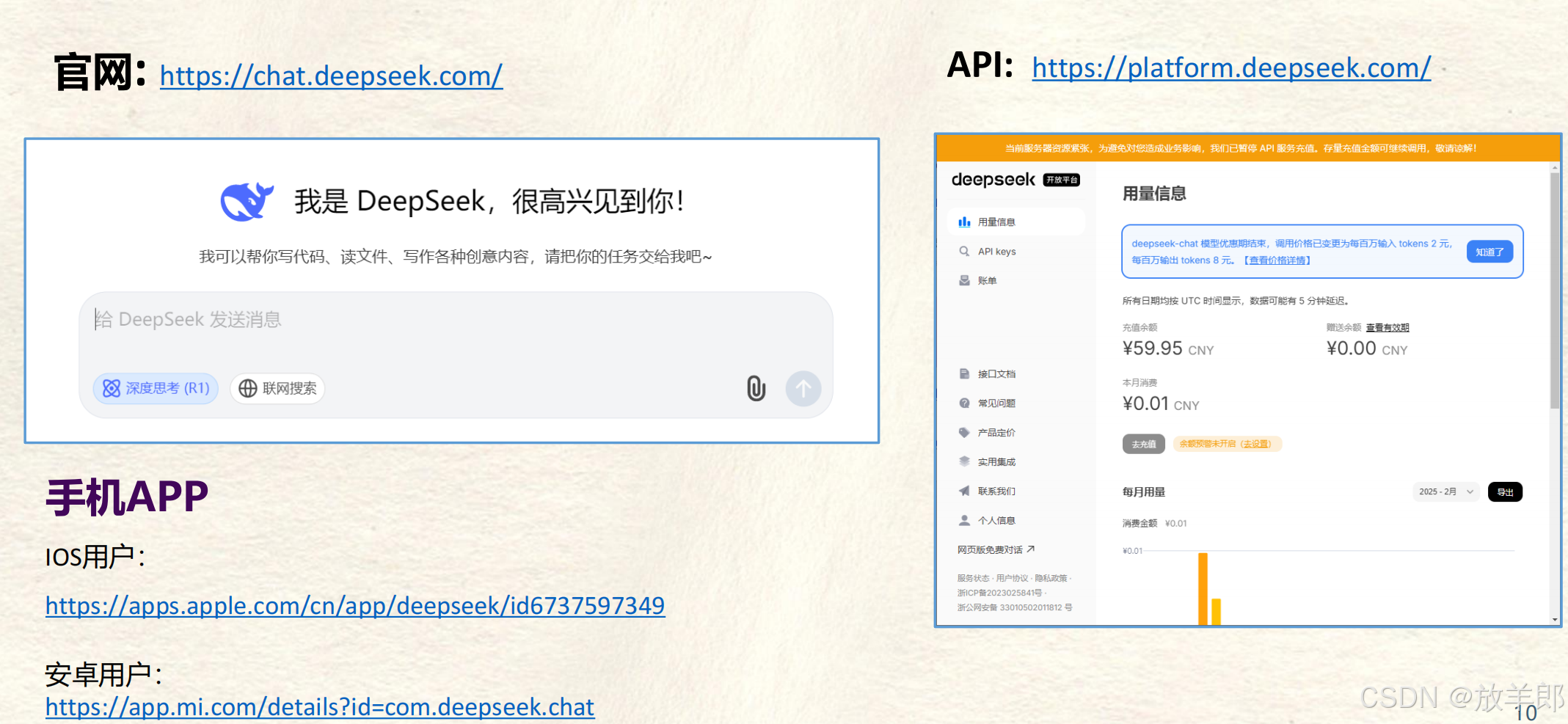Image resolution: width=1568 pixels, height=724 pixels.
Task: Click the key search icon beside API keys
Action: tap(964, 251)
